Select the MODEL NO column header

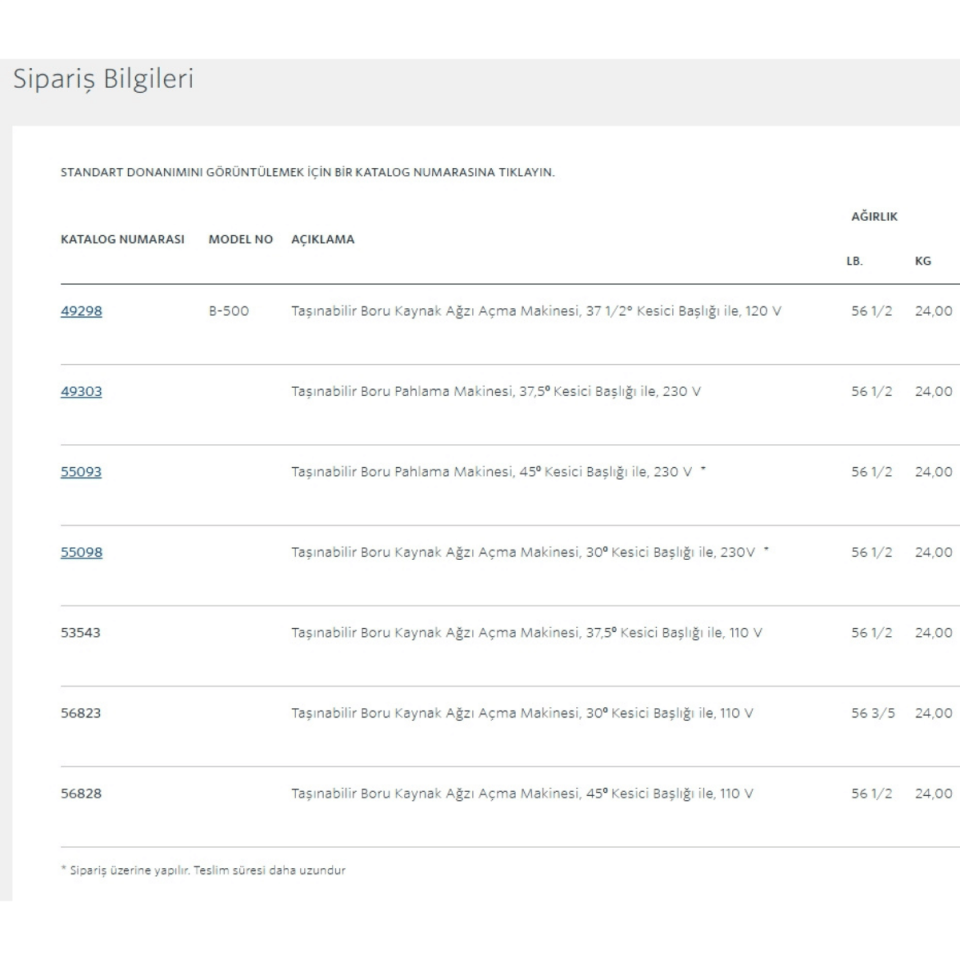240,240
